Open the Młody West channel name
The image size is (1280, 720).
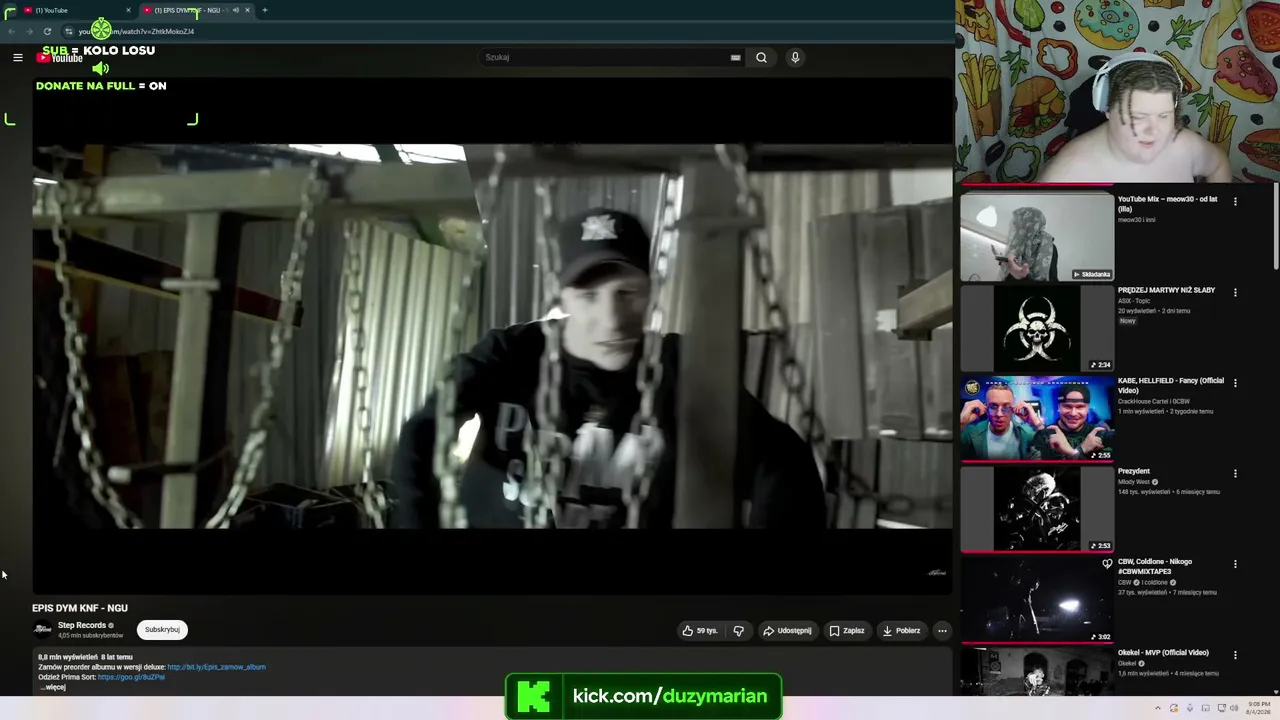1134,482
